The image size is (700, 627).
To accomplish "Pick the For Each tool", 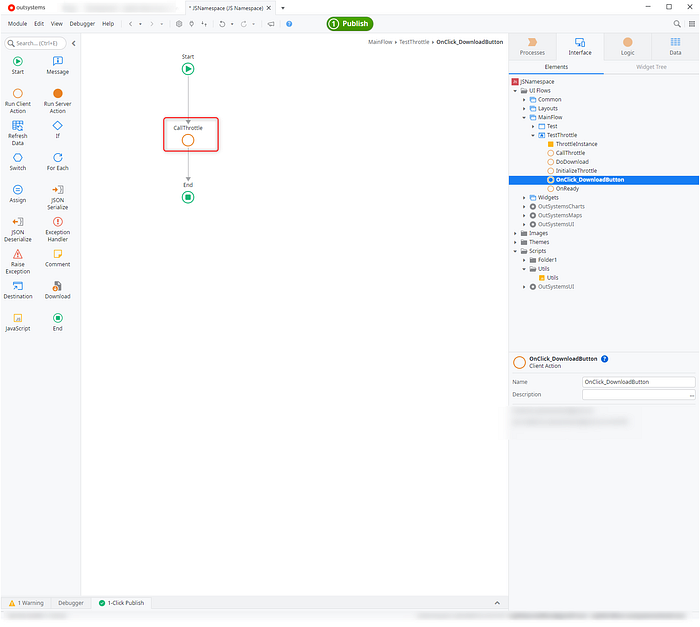I will click(57, 158).
